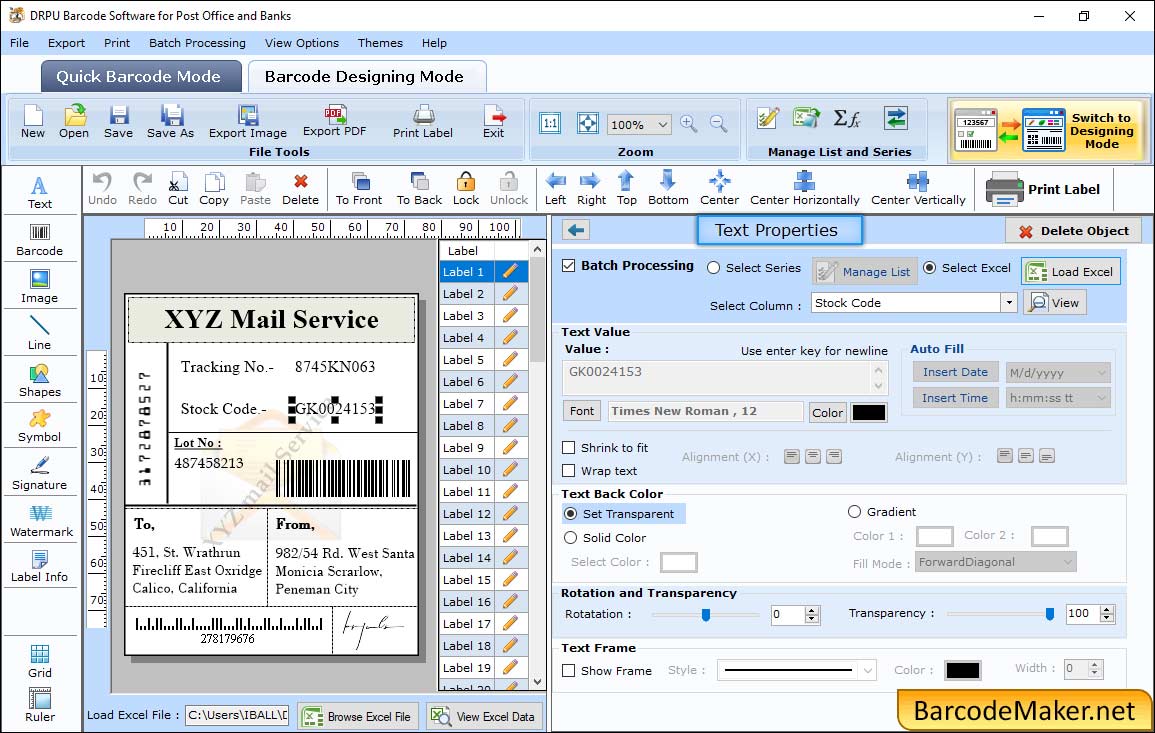Click the Load Excel File path field

[236, 715]
